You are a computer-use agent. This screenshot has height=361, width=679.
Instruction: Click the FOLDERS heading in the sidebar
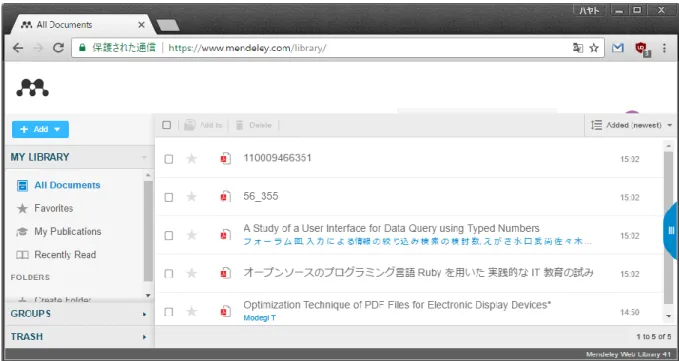point(30,277)
